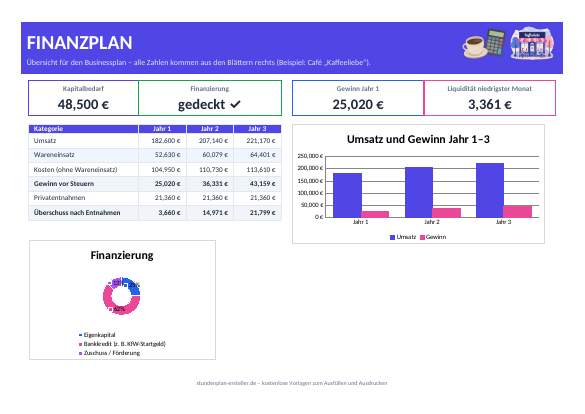585x414 pixels.
Task: Select the Liquidität value 3,361 €
Action: 489,104
